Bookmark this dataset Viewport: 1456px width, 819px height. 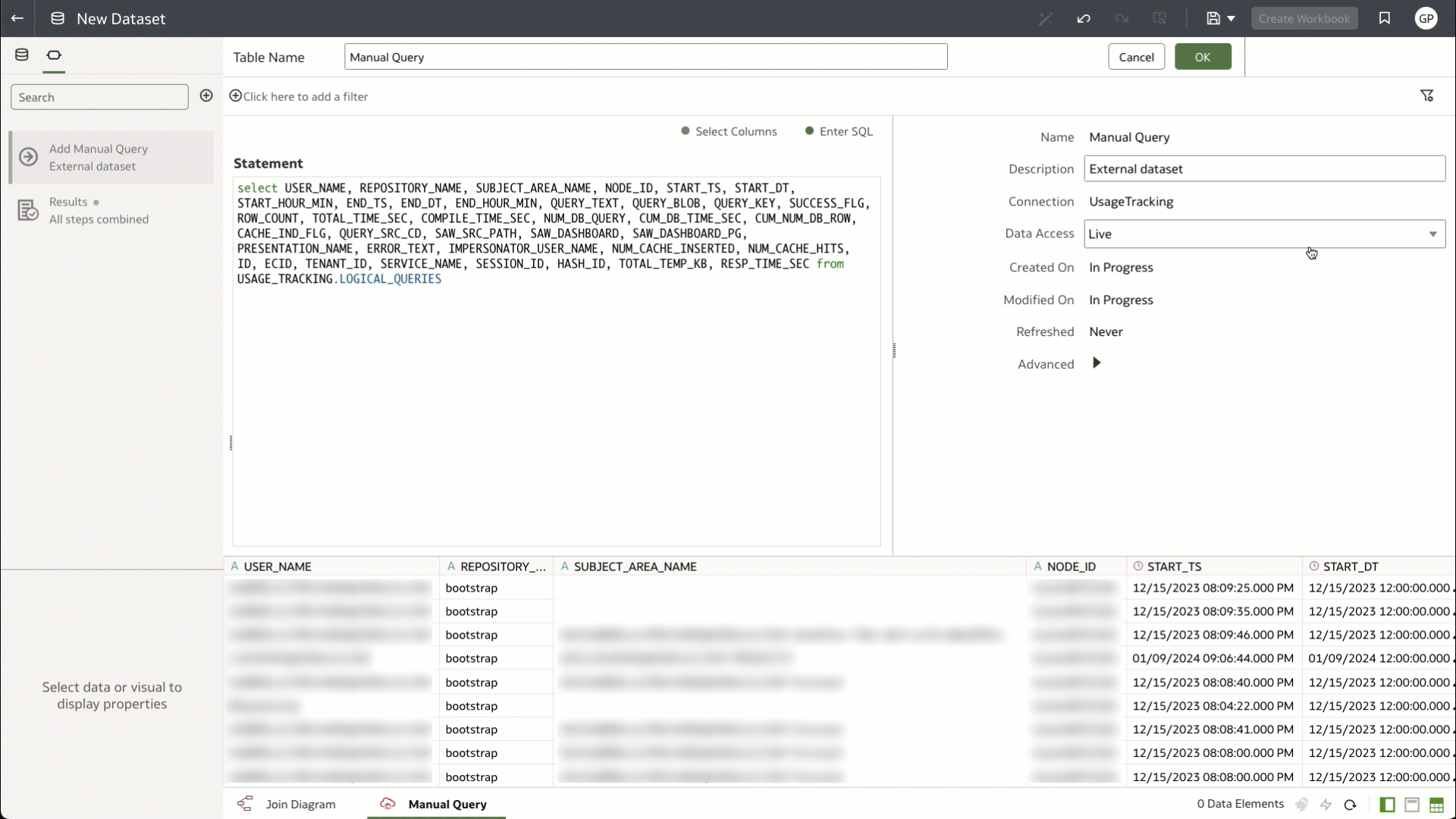[x=1384, y=18]
